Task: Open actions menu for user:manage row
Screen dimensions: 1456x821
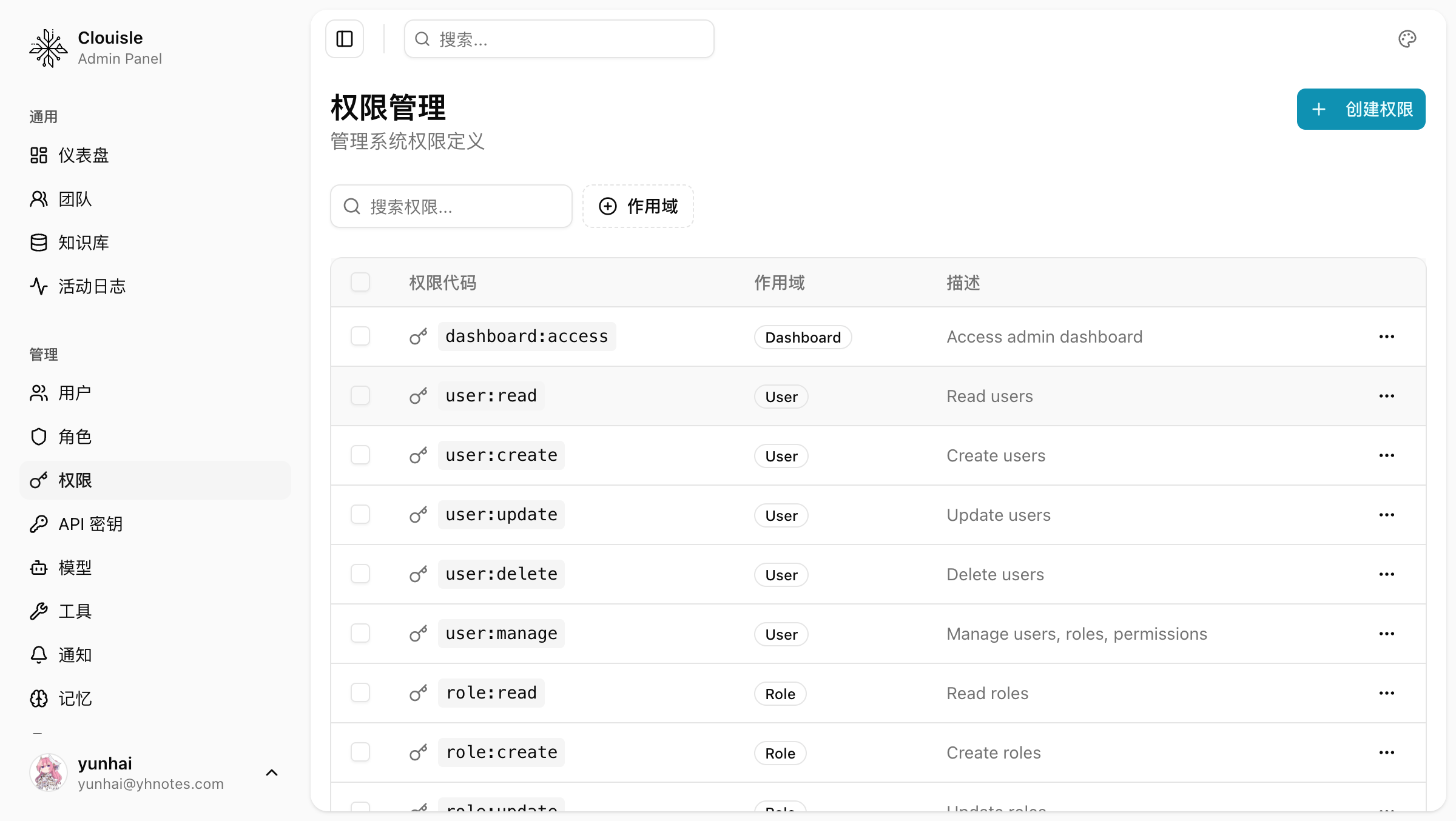Action: (1387, 633)
